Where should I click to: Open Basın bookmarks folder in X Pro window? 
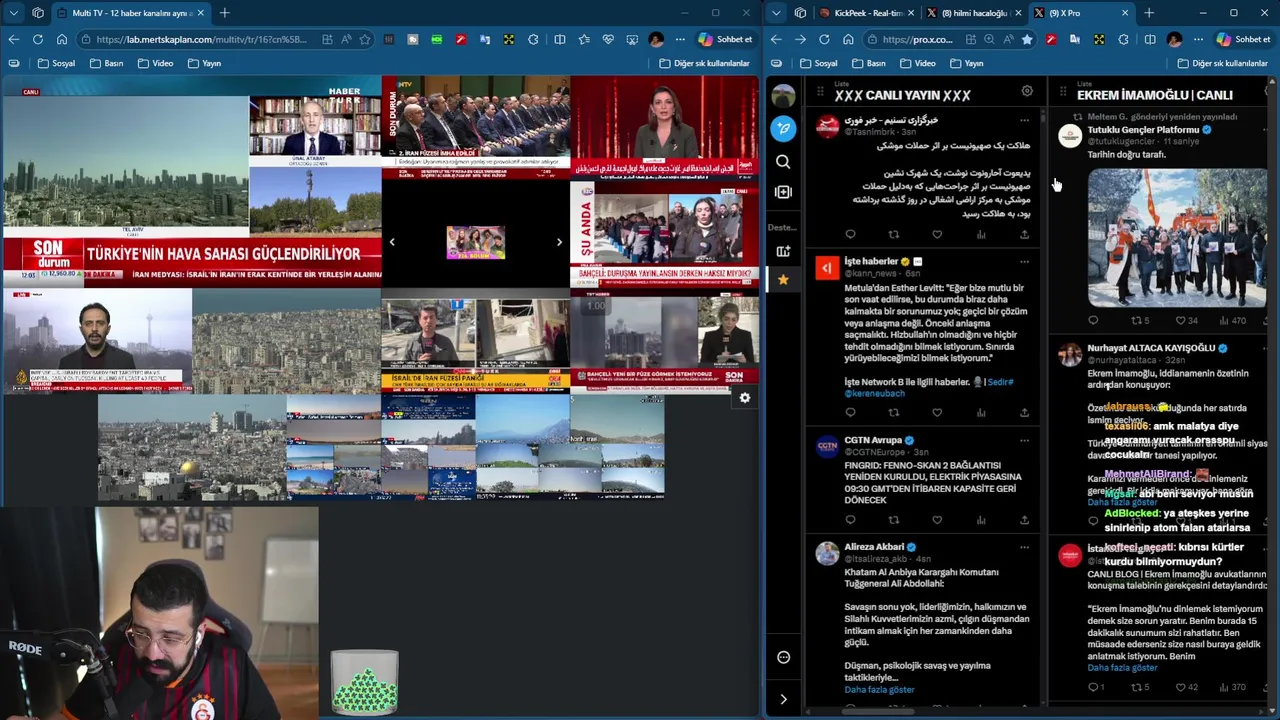[869, 63]
